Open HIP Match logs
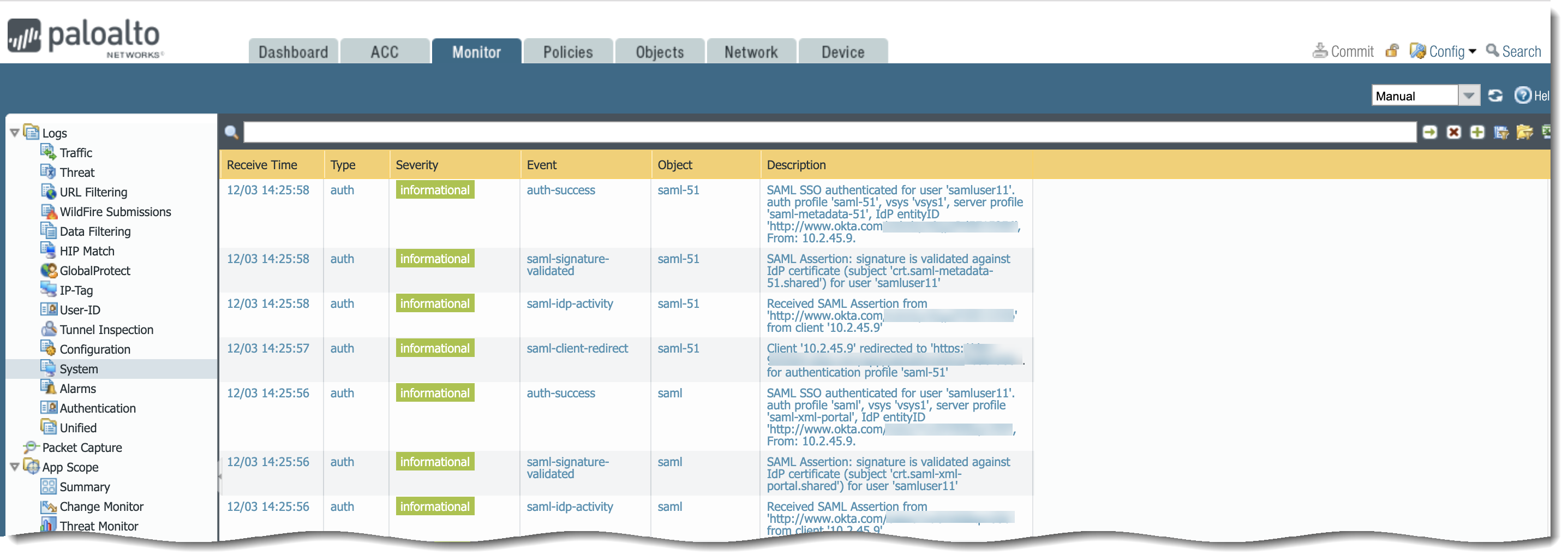1568x560 pixels. (x=86, y=251)
